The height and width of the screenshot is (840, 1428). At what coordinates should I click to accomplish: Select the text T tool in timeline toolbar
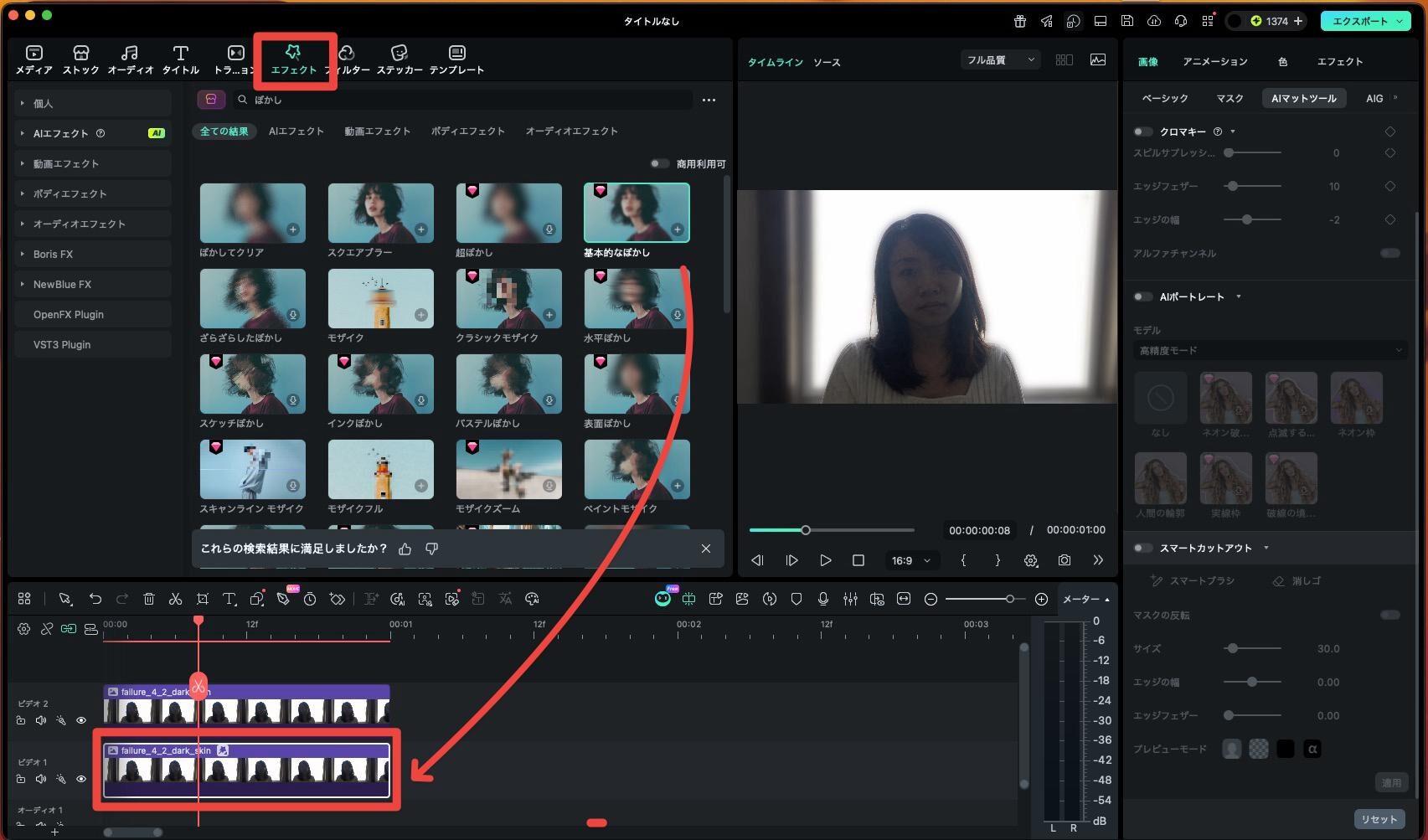[229, 599]
